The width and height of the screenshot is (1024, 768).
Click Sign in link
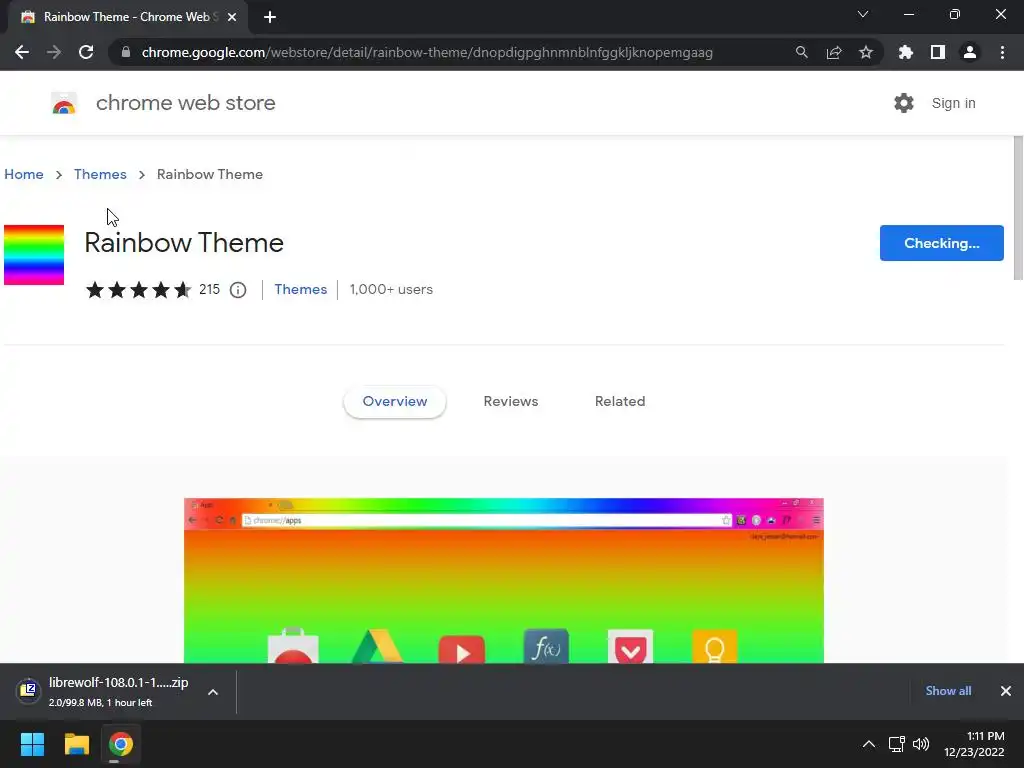coord(953,103)
